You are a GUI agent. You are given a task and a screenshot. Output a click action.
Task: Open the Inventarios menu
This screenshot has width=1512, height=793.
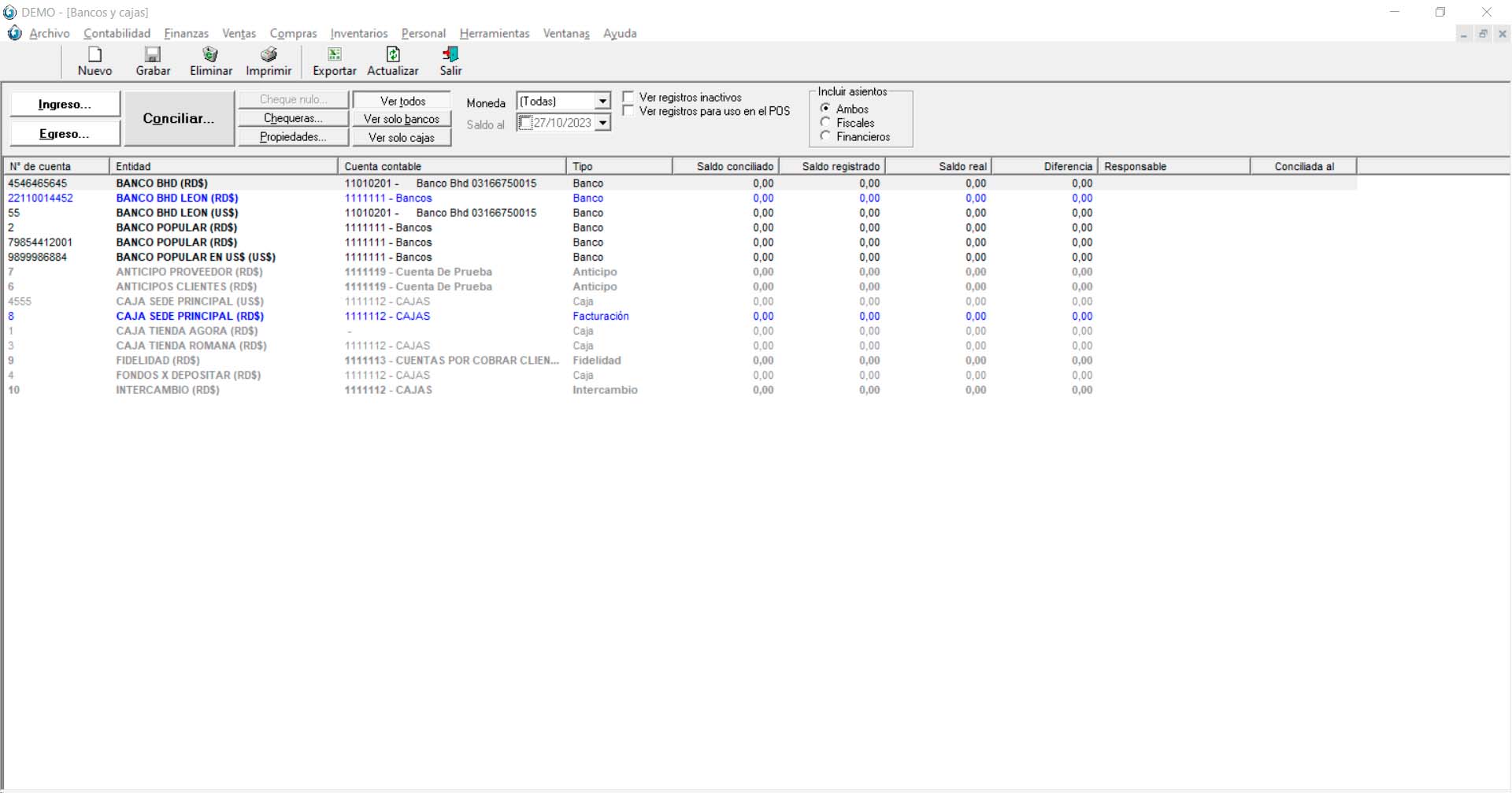coord(358,33)
